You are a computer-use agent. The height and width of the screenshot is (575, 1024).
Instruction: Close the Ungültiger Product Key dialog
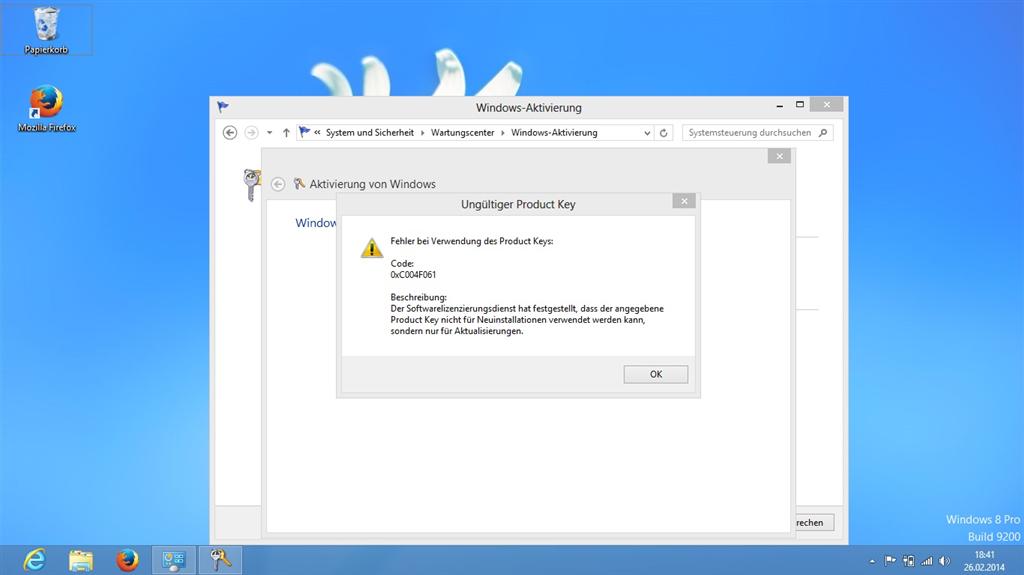684,201
